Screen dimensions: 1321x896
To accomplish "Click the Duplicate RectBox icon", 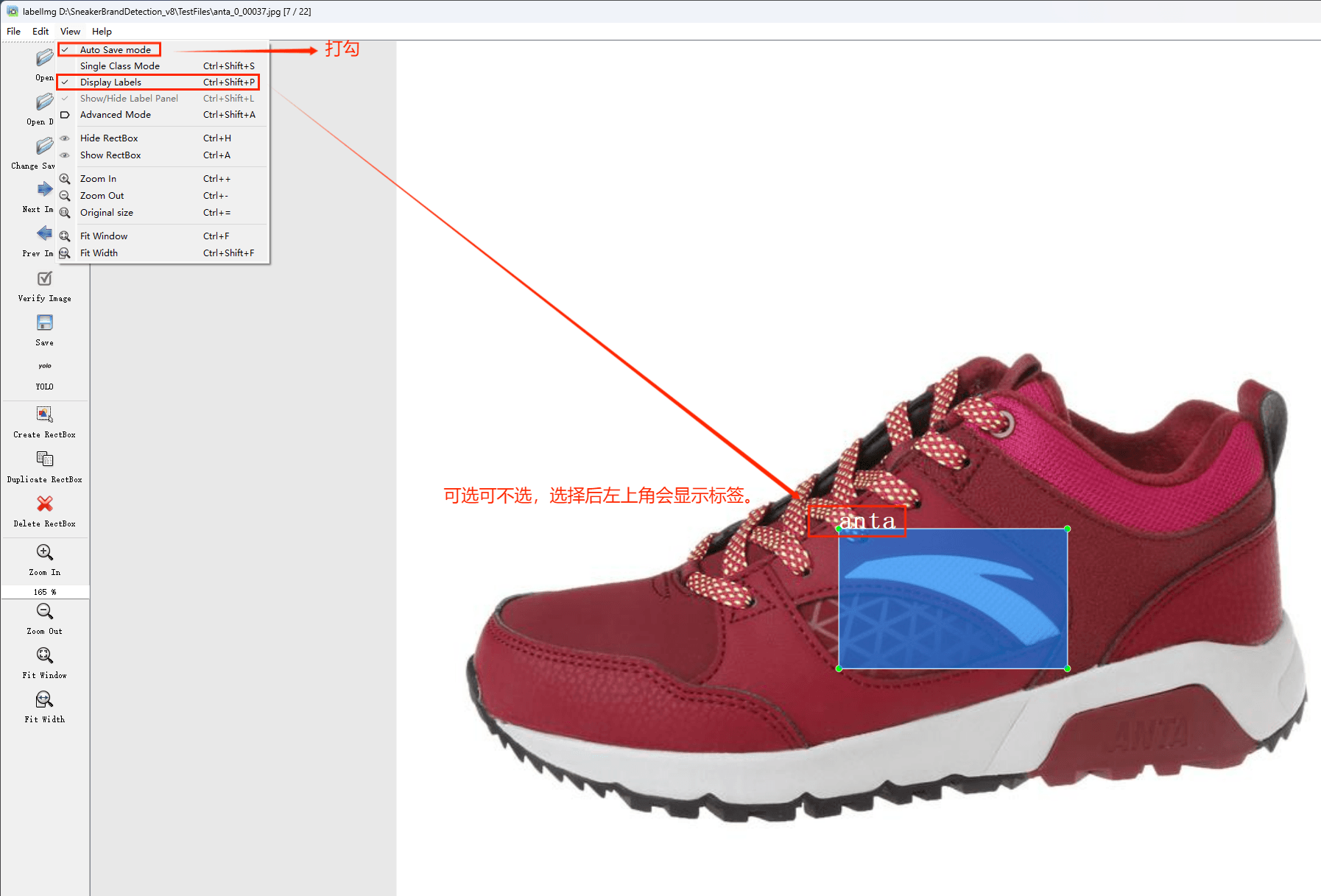I will [x=45, y=459].
